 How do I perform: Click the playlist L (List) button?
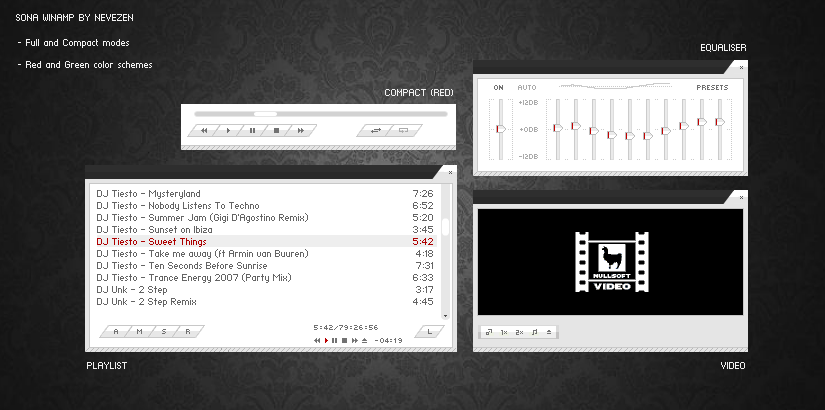(429, 332)
